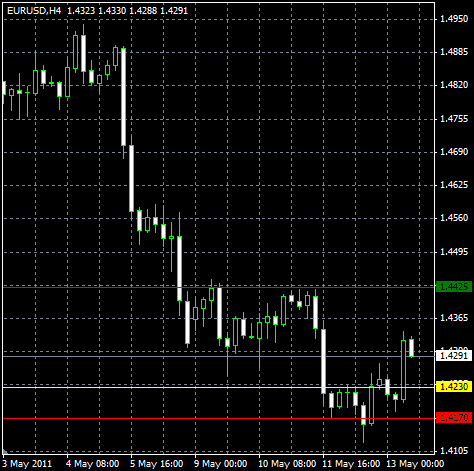Select the red 1.4170 price label
The width and height of the screenshot is (474, 471).
pos(454,417)
